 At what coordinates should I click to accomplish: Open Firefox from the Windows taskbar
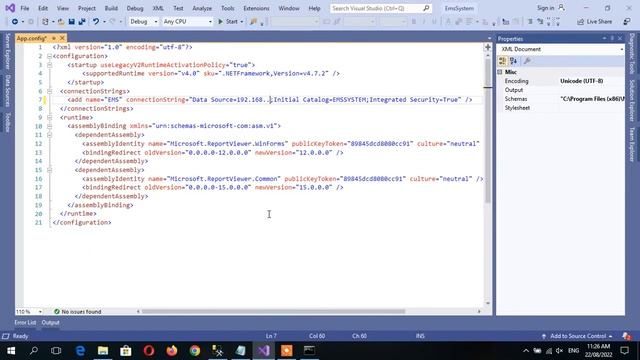click(x=172, y=351)
